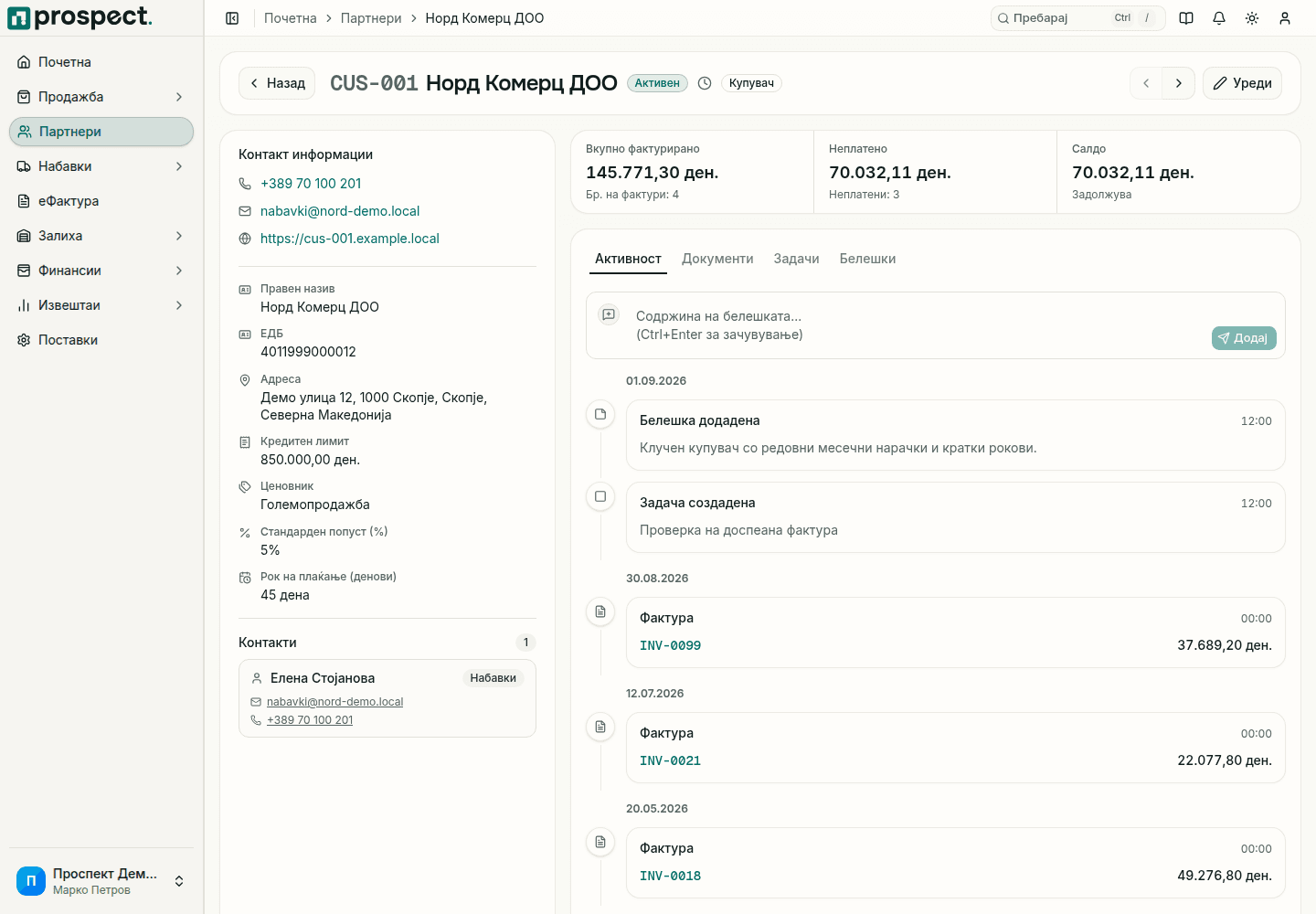Toggle light/dark theme sun icon
1316x914 pixels.
pos(1252,18)
